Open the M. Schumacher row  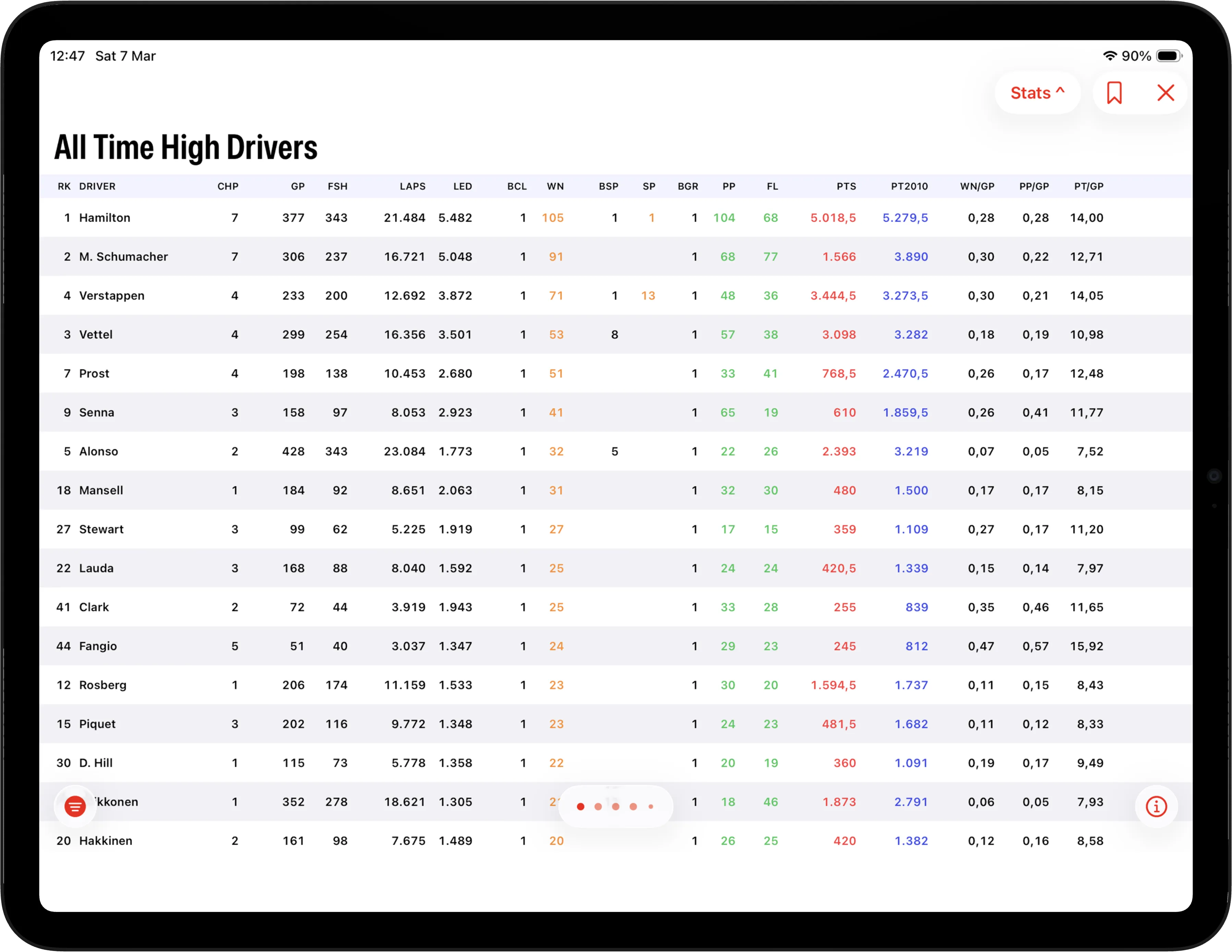coord(124,256)
